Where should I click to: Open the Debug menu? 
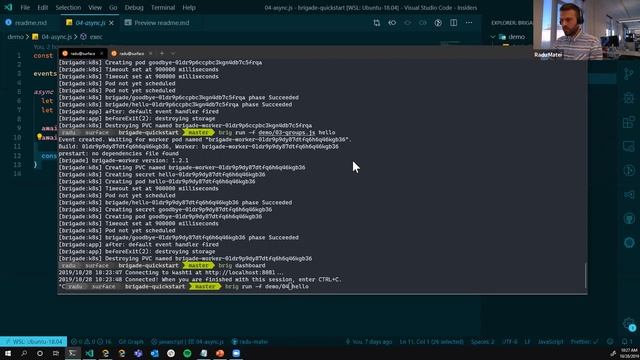(134, 7)
